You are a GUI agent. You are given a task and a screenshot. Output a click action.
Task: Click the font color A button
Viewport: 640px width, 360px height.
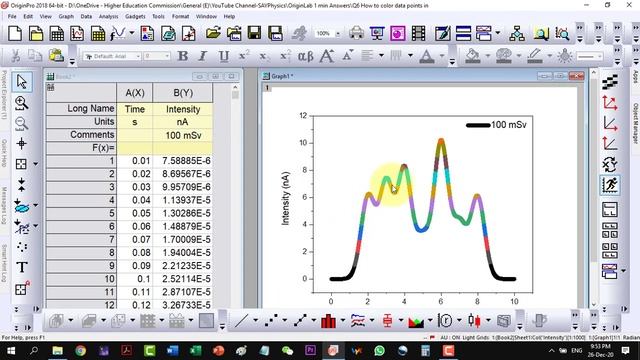coord(427,56)
